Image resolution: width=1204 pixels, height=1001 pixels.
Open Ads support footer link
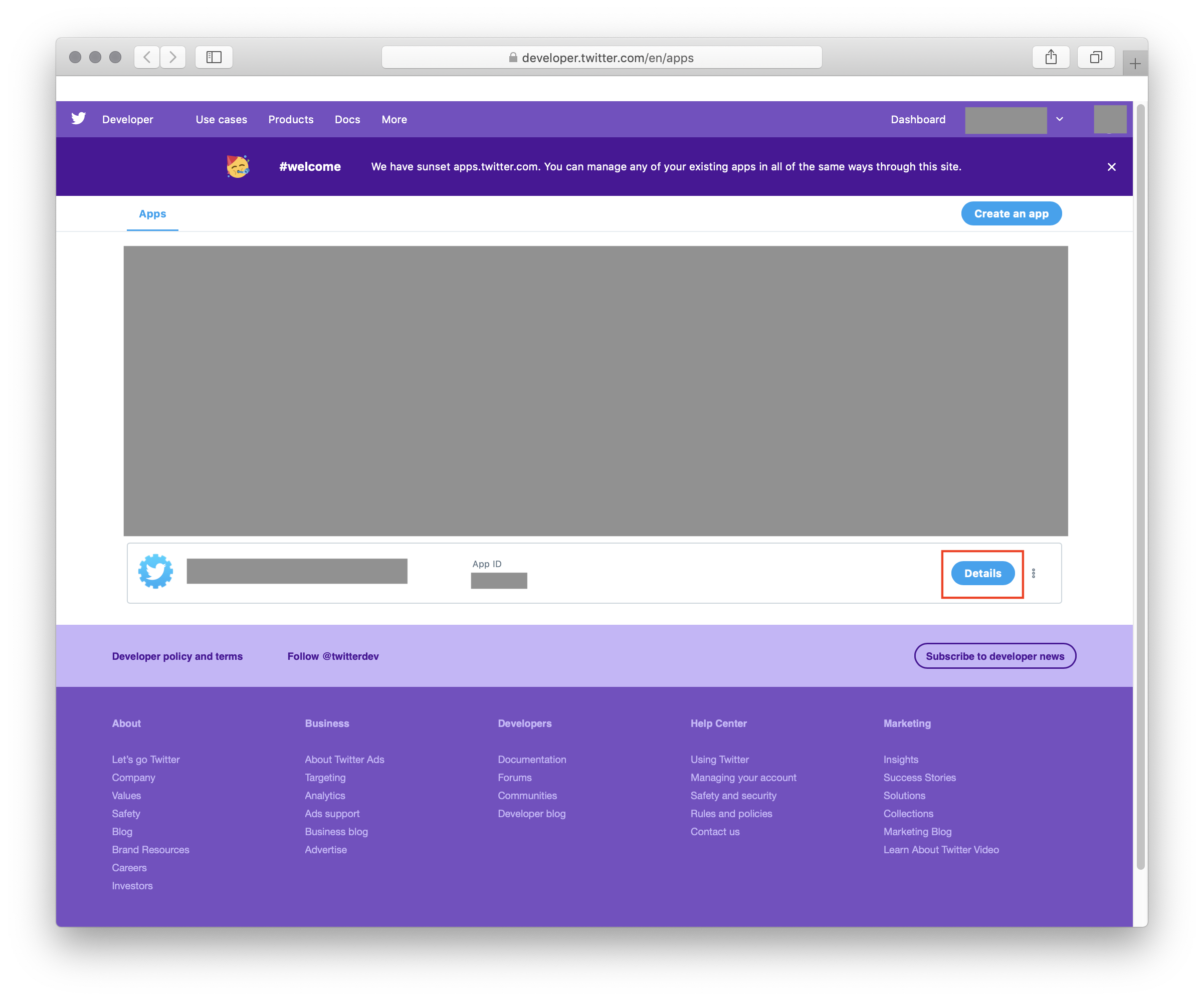(x=332, y=814)
